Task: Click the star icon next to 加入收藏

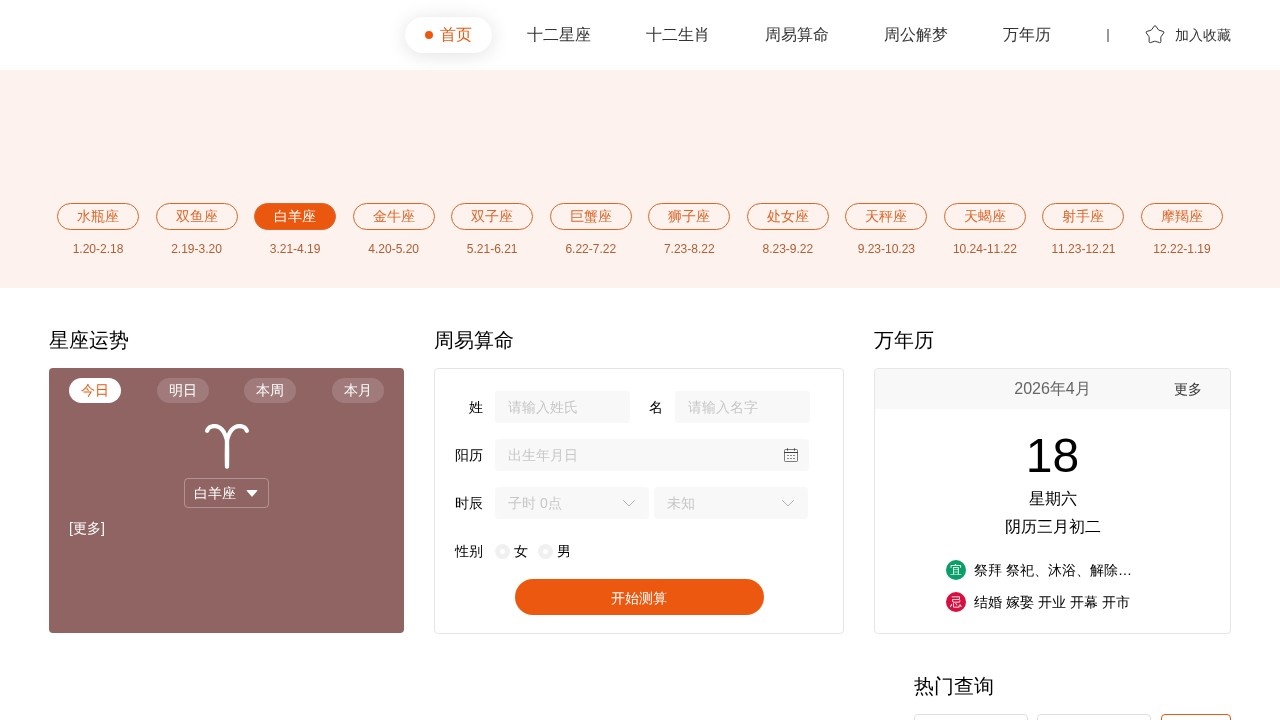Action: pyautogui.click(x=1155, y=34)
